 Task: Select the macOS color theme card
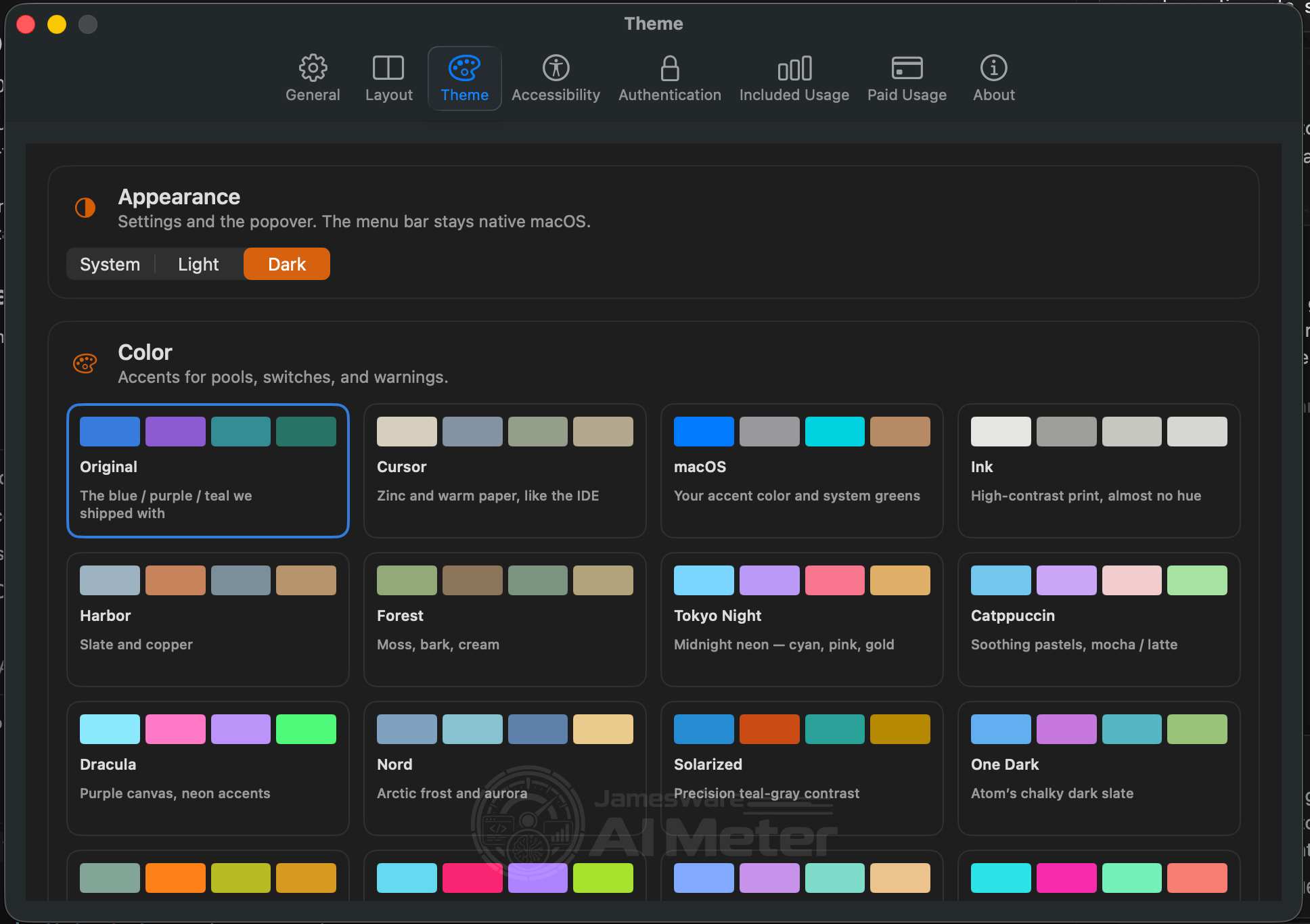802,471
